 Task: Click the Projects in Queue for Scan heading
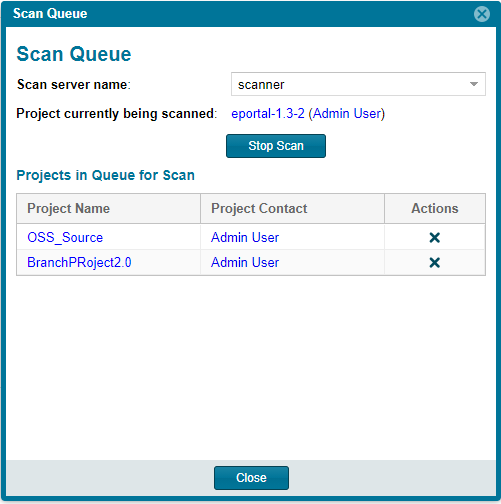click(105, 175)
